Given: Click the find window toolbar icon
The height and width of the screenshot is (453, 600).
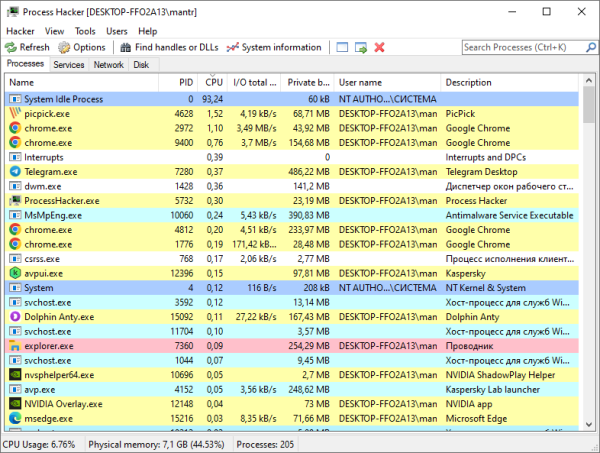Looking at the screenshot, I should 342,47.
